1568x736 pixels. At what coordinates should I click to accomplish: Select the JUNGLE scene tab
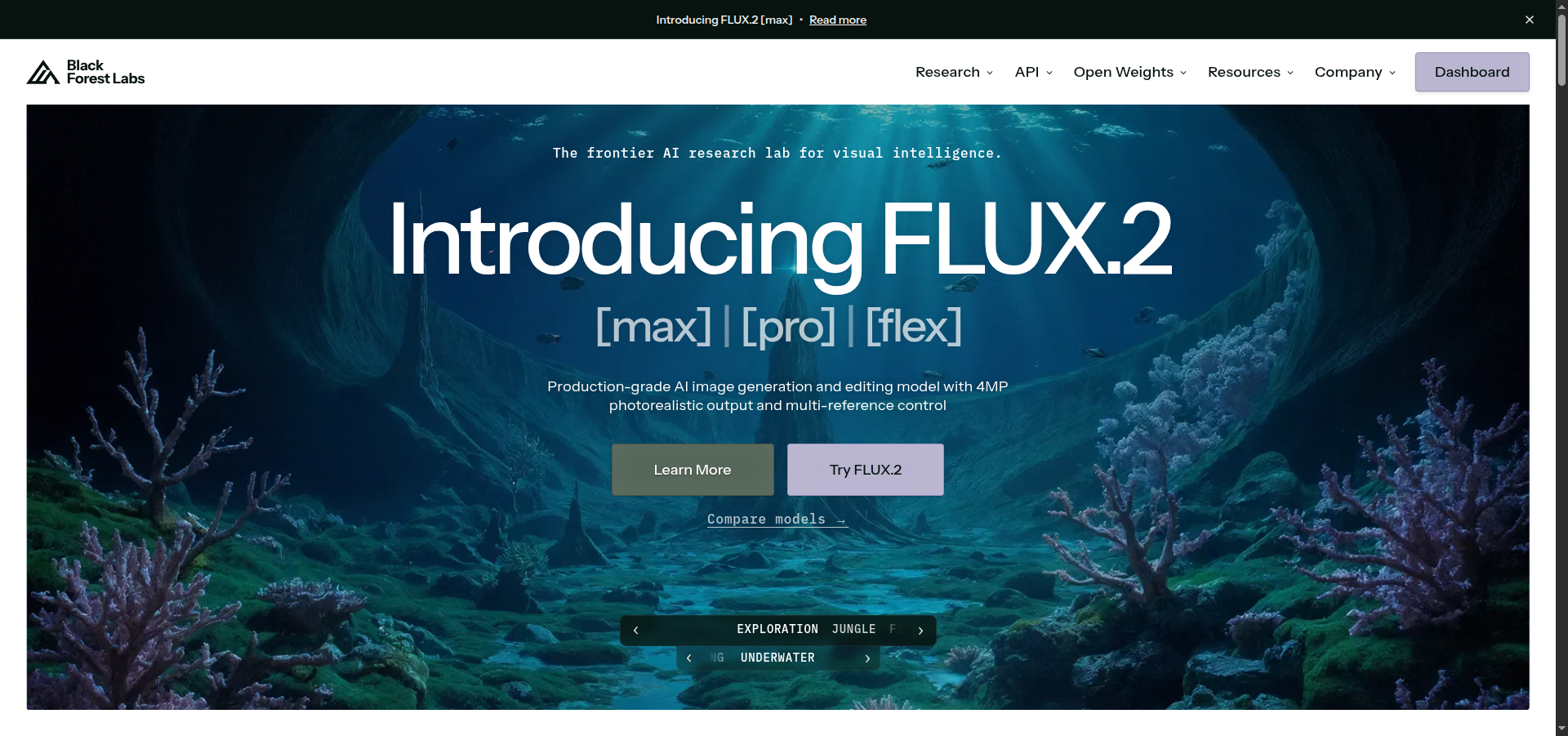point(853,629)
